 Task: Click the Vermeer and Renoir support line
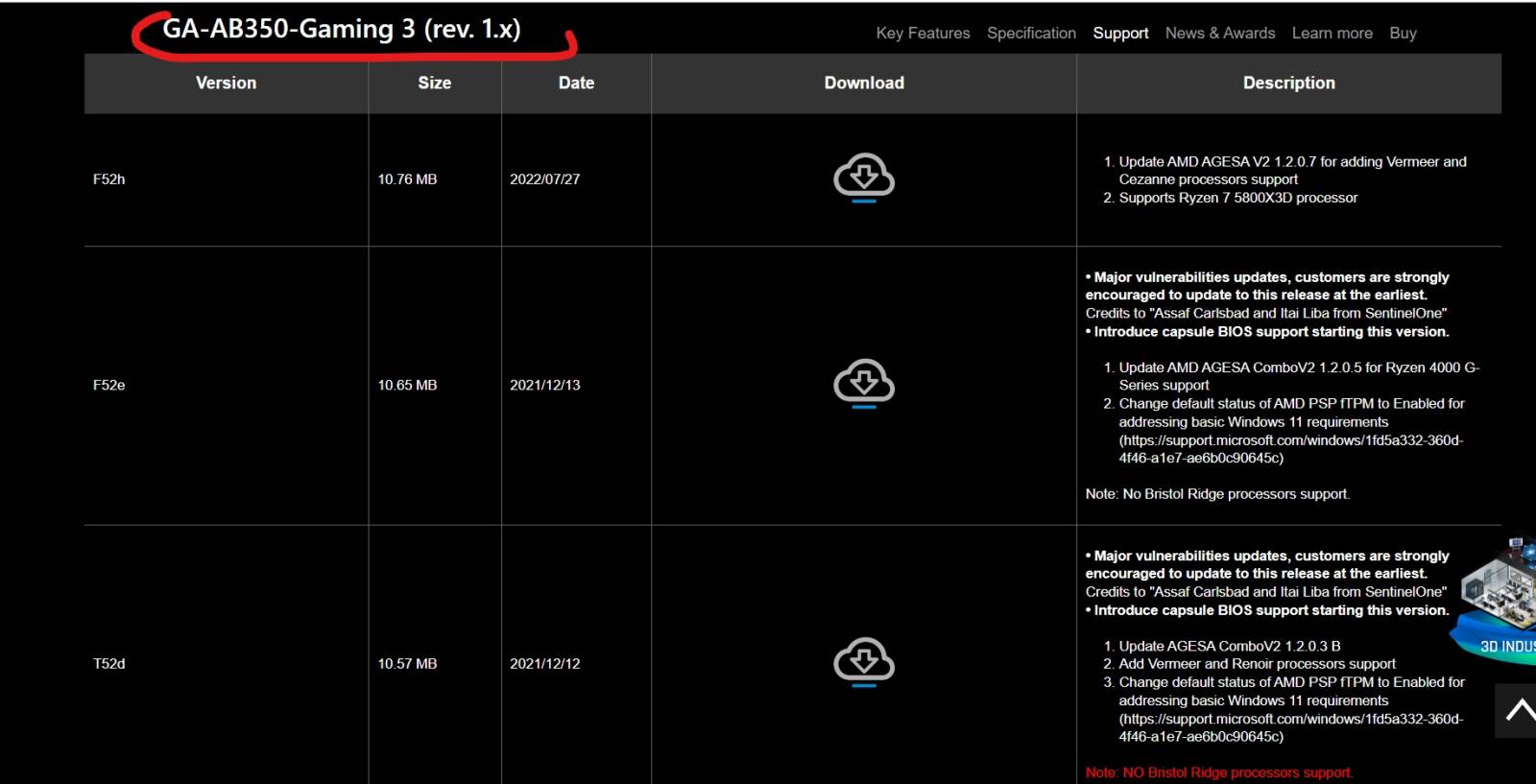(1257, 664)
